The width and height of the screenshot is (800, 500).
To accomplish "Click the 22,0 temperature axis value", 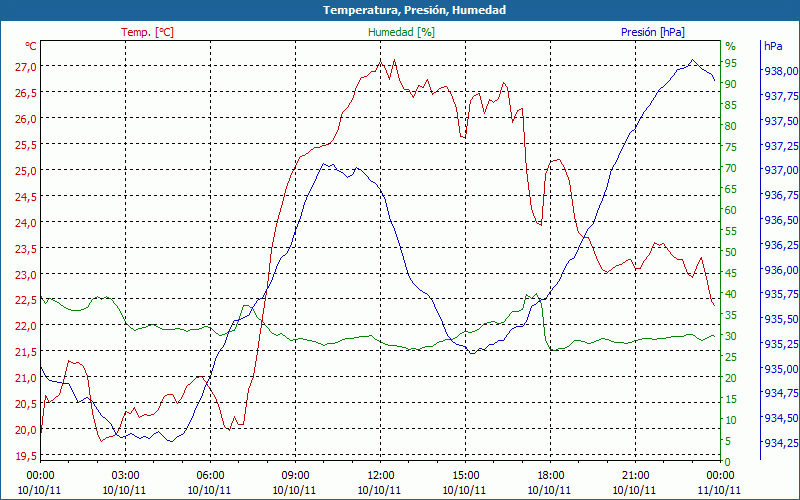I will (26, 326).
